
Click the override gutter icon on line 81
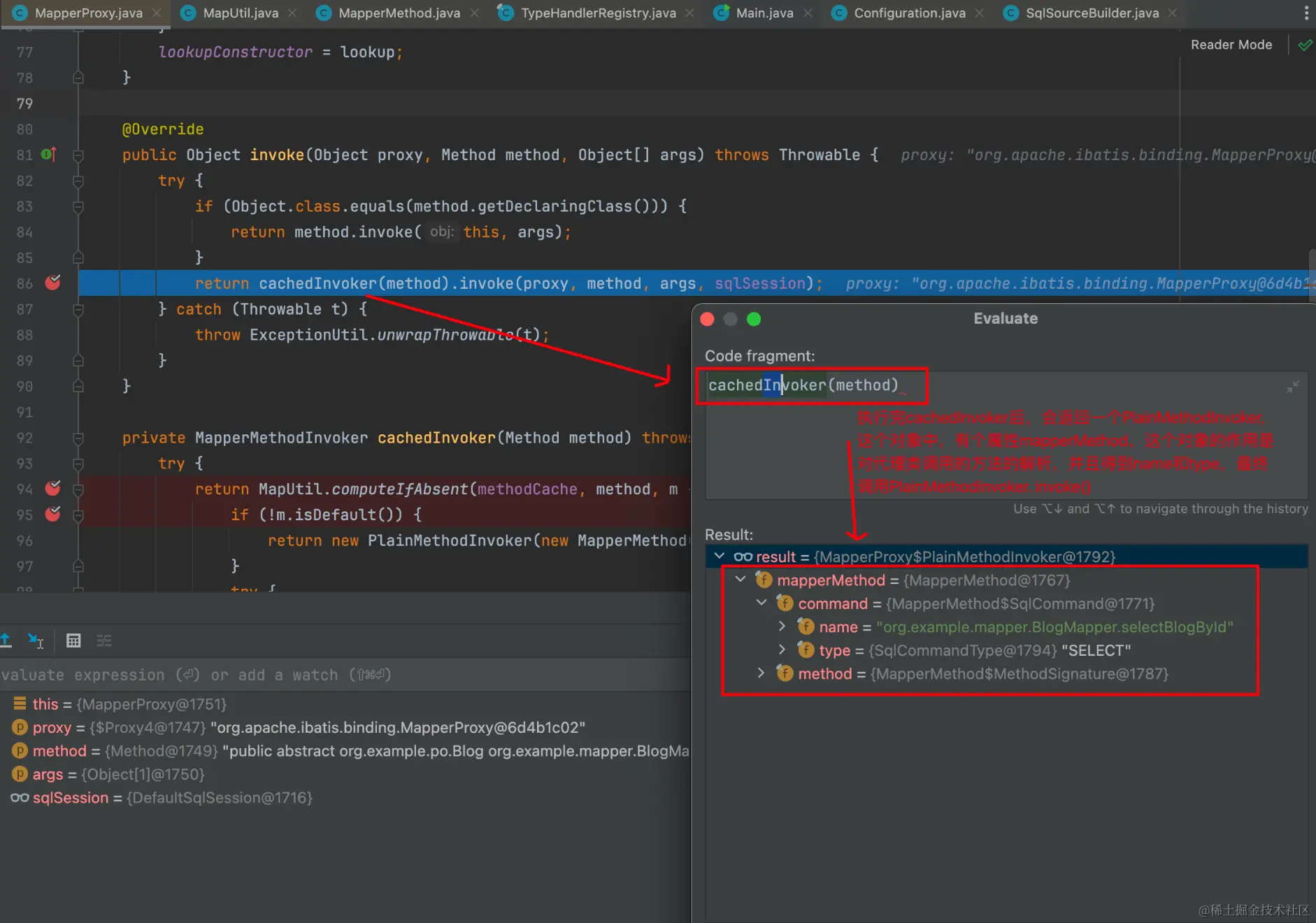[48, 154]
